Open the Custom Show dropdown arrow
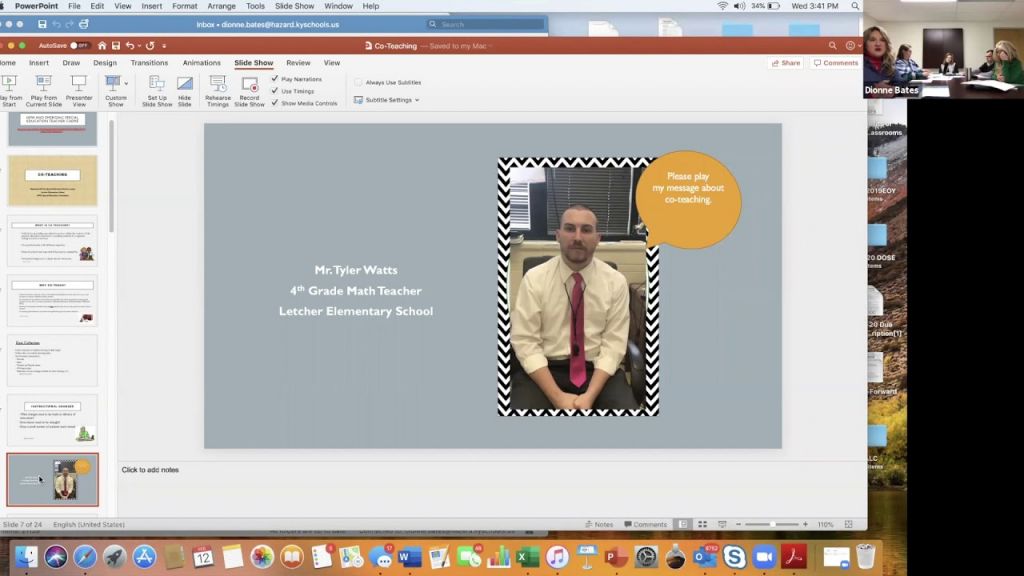The image size is (1024, 576). [x=126, y=83]
